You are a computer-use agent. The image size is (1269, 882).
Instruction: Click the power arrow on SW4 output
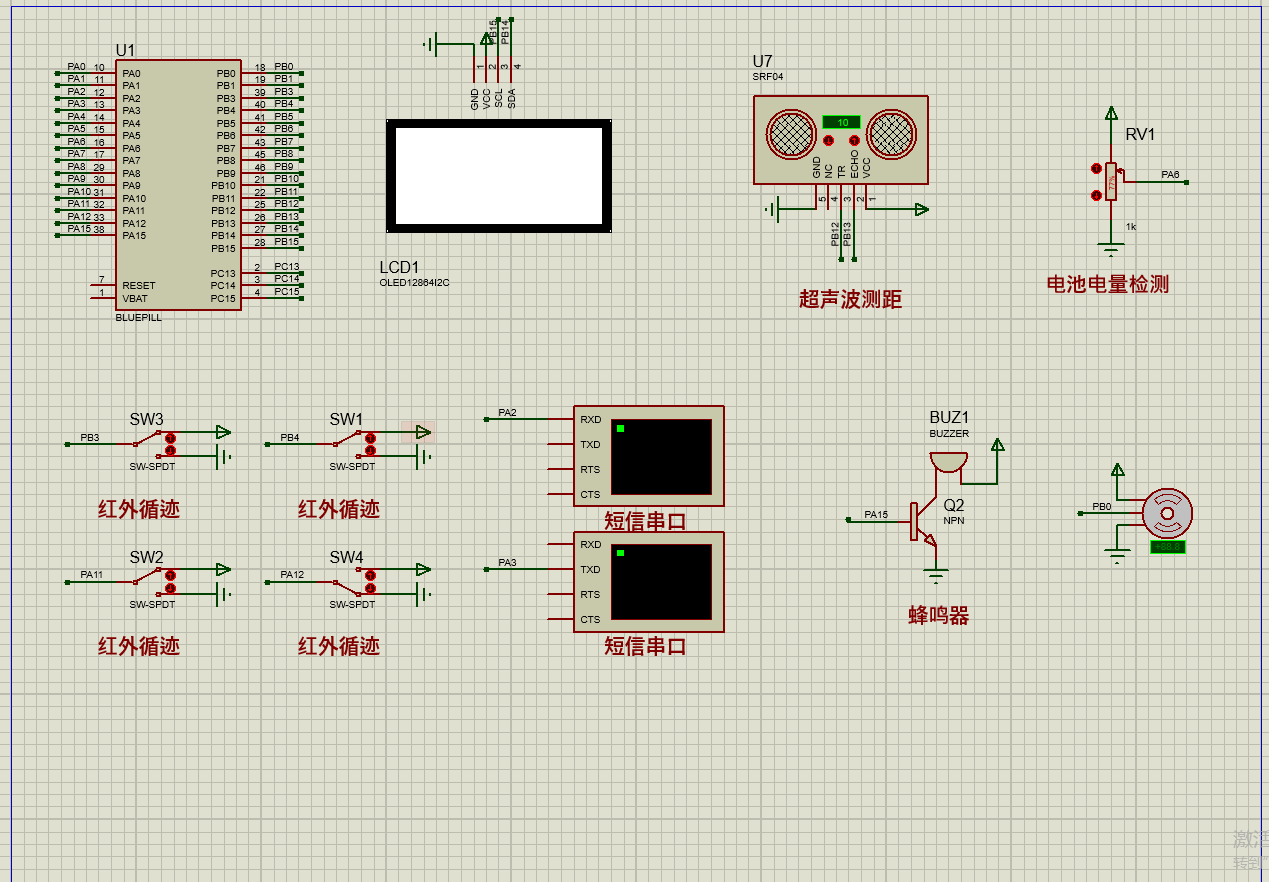pyautogui.click(x=423, y=569)
